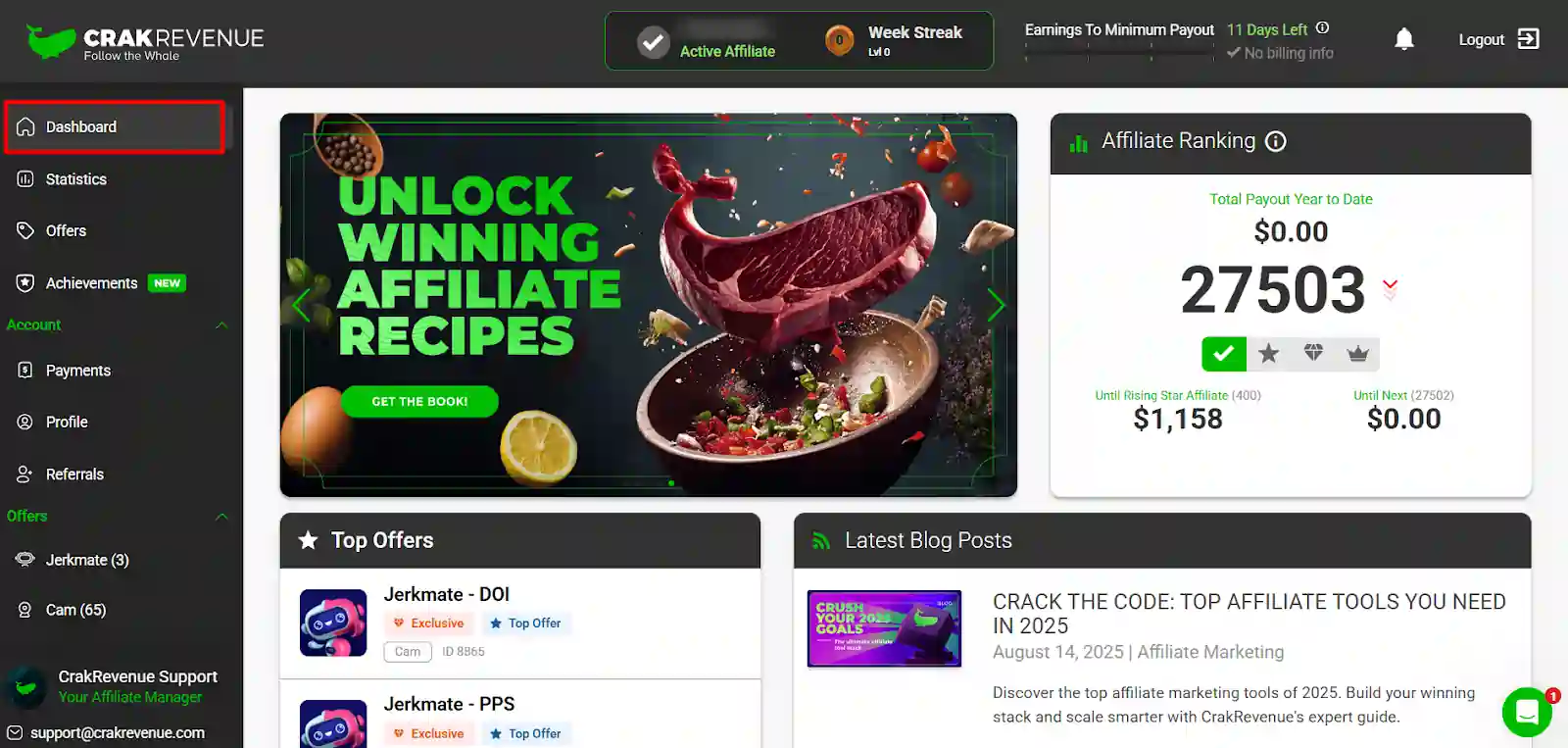
Task: Open the Jerkmate - DOI offer thumbnail
Action: point(333,623)
